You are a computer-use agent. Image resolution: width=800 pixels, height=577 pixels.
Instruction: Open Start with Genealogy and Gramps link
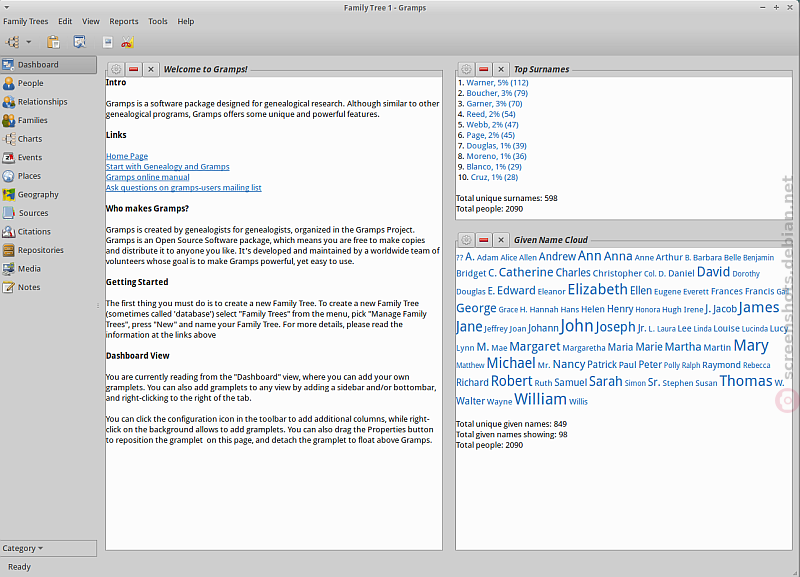click(x=168, y=167)
